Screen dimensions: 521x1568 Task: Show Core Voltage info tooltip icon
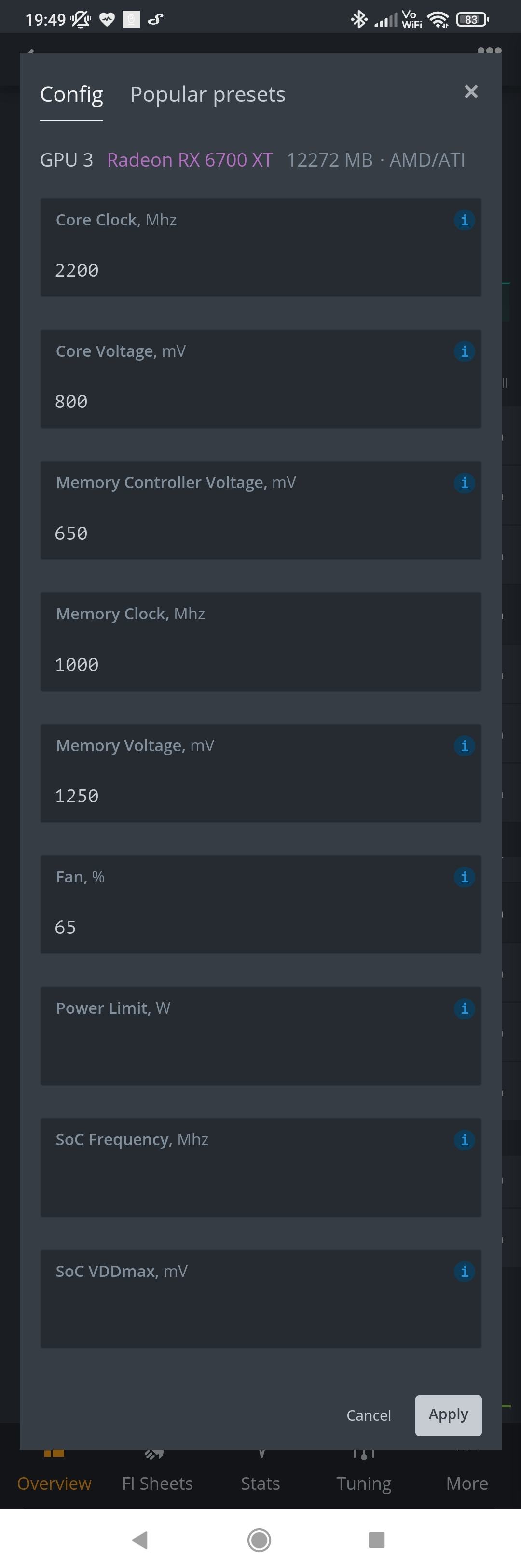pos(464,351)
